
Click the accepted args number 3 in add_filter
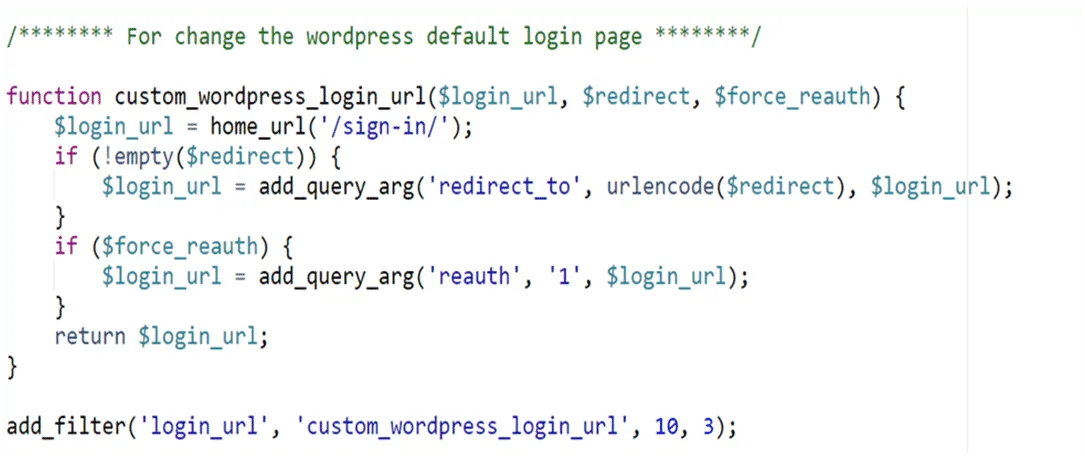(708, 427)
